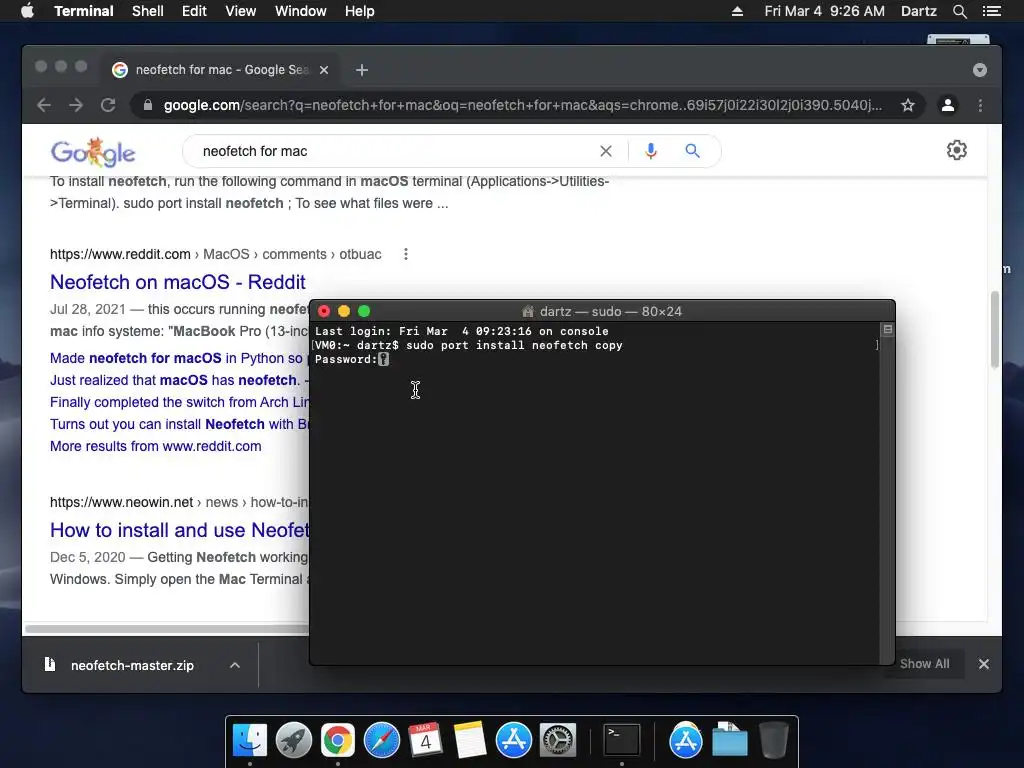Open Finally completed the switch from Arch link
This screenshot has height=768, width=1024.
(x=178, y=402)
